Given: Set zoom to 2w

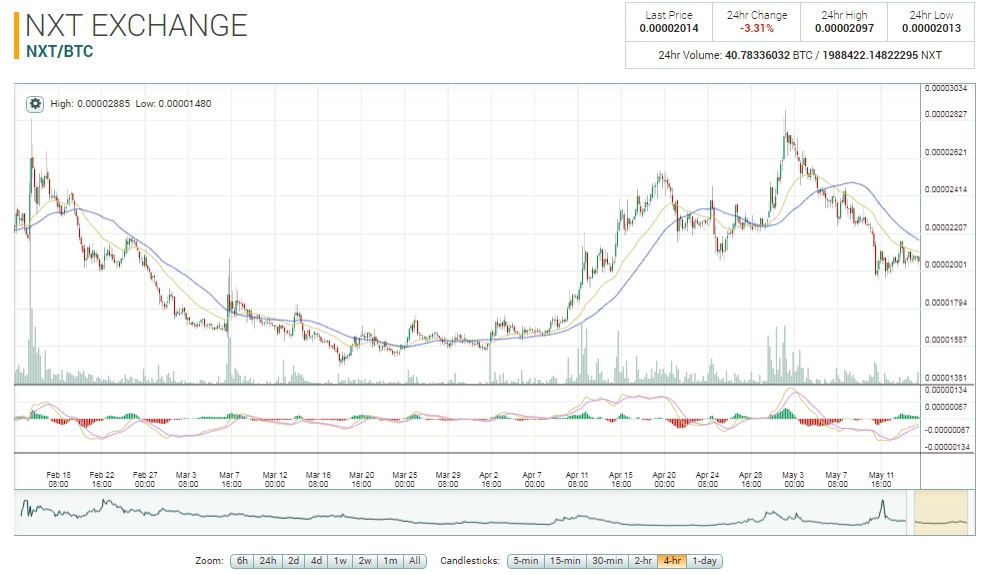Looking at the screenshot, I should (x=365, y=561).
